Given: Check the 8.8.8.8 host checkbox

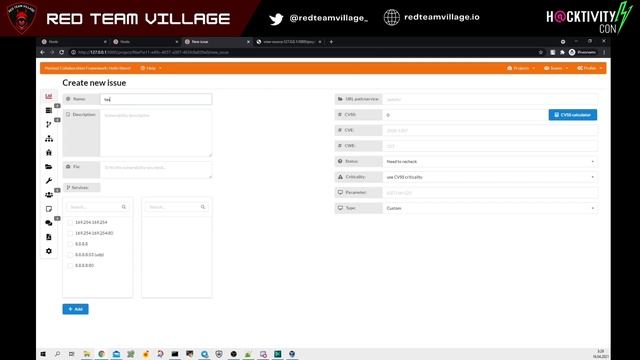Looking at the screenshot, I should 70,244.
